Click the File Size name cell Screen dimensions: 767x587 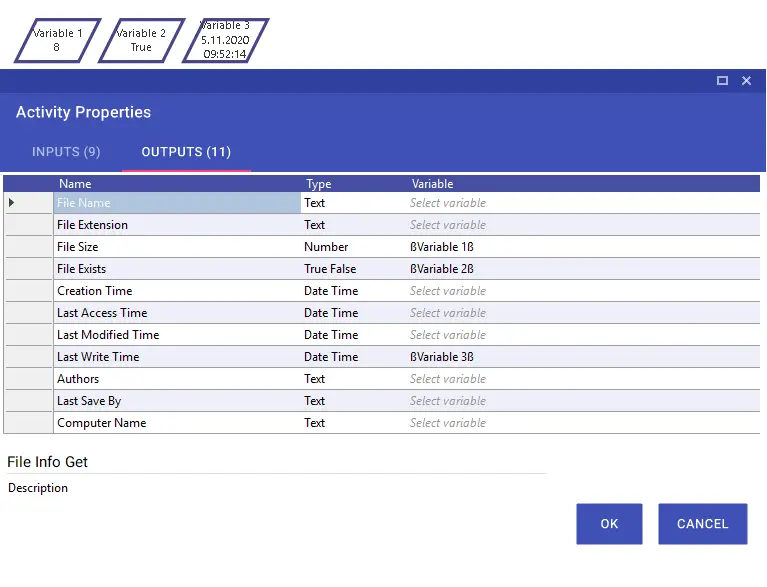(177, 247)
